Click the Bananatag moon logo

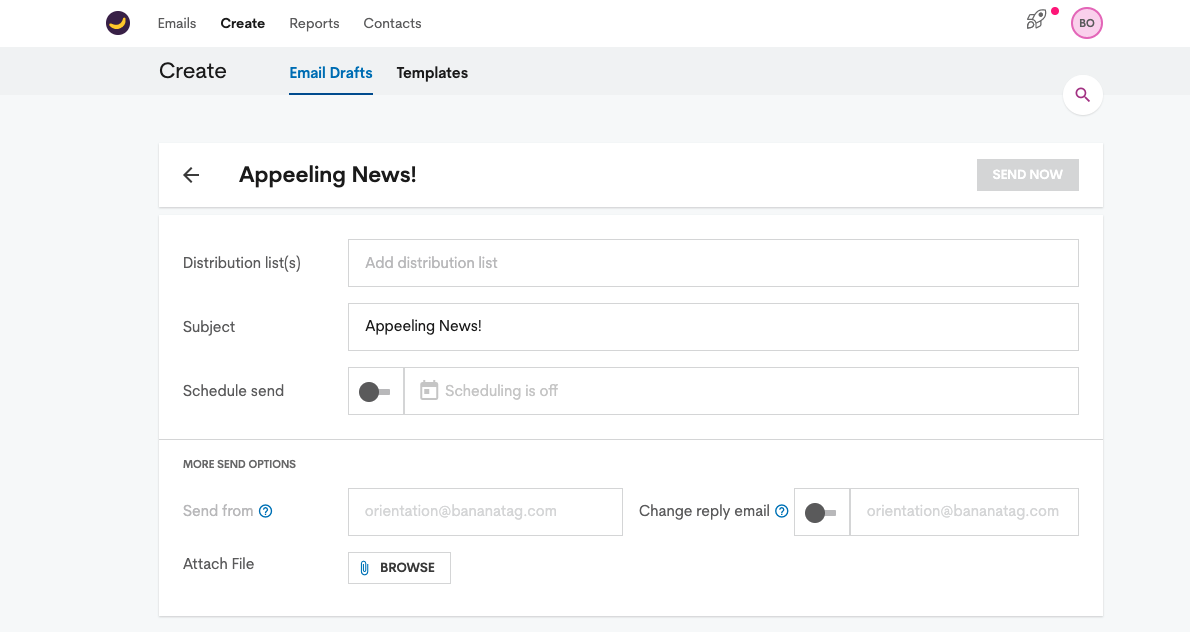click(118, 23)
